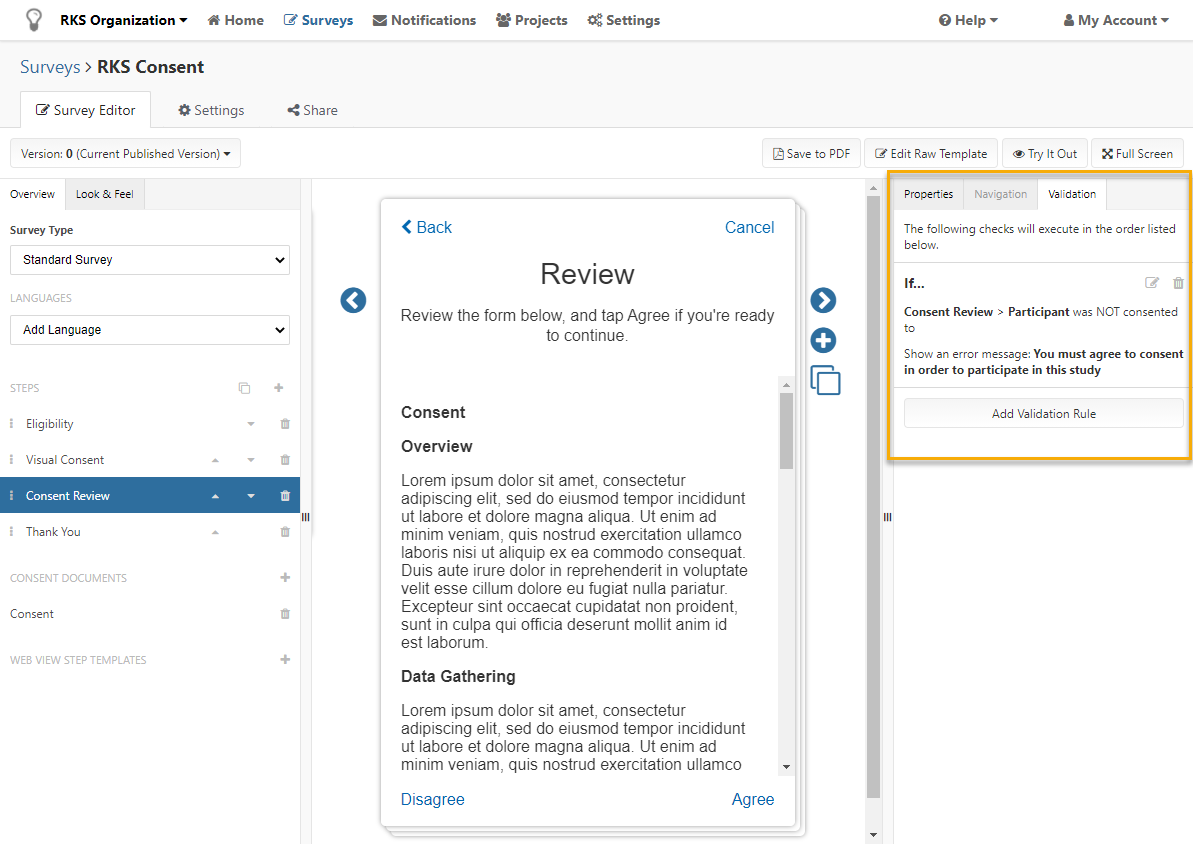This screenshot has width=1193, height=844.
Task: Click the blue next step arrow icon
Action: (823, 300)
